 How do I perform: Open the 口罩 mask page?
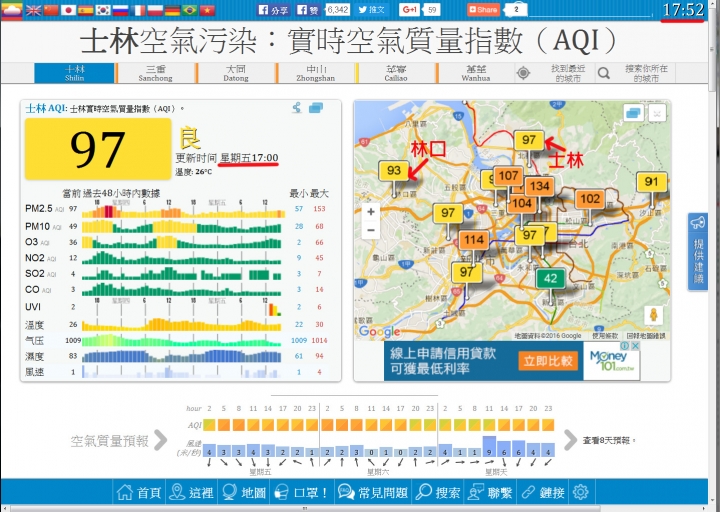(x=302, y=492)
